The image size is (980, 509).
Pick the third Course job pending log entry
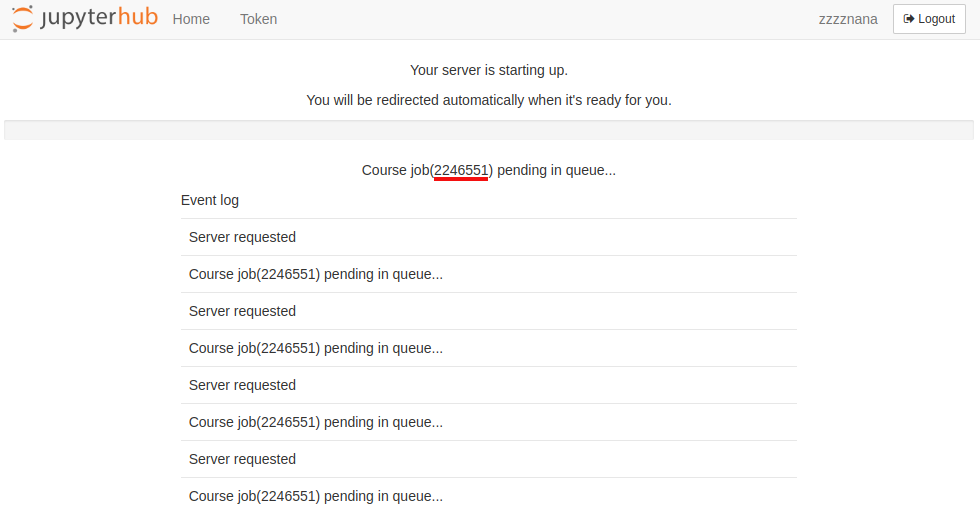(x=489, y=421)
